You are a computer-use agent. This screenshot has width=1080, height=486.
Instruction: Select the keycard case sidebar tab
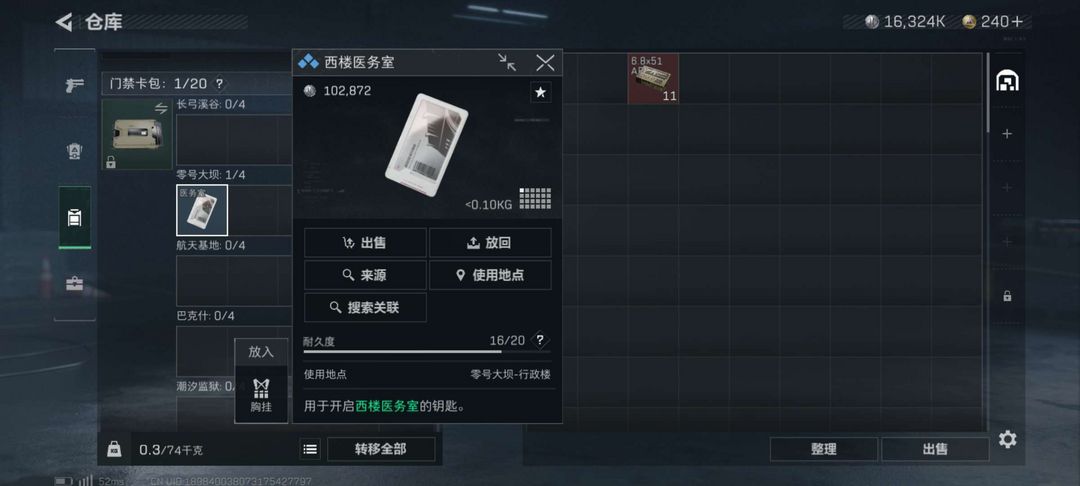coord(74,218)
